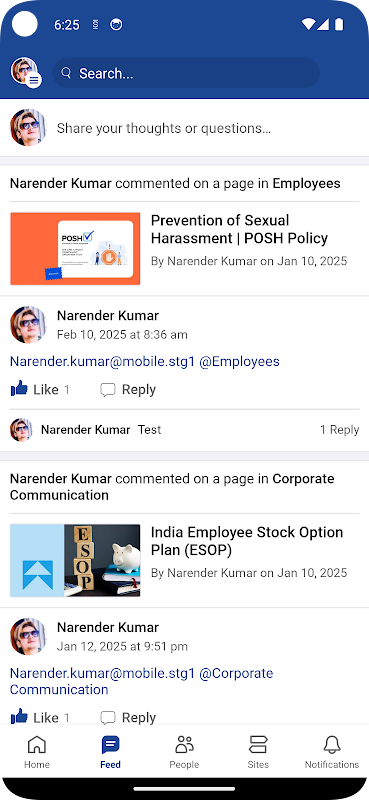Tap the search magnifier icon
The height and width of the screenshot is (800, 369).
[66, 73]
